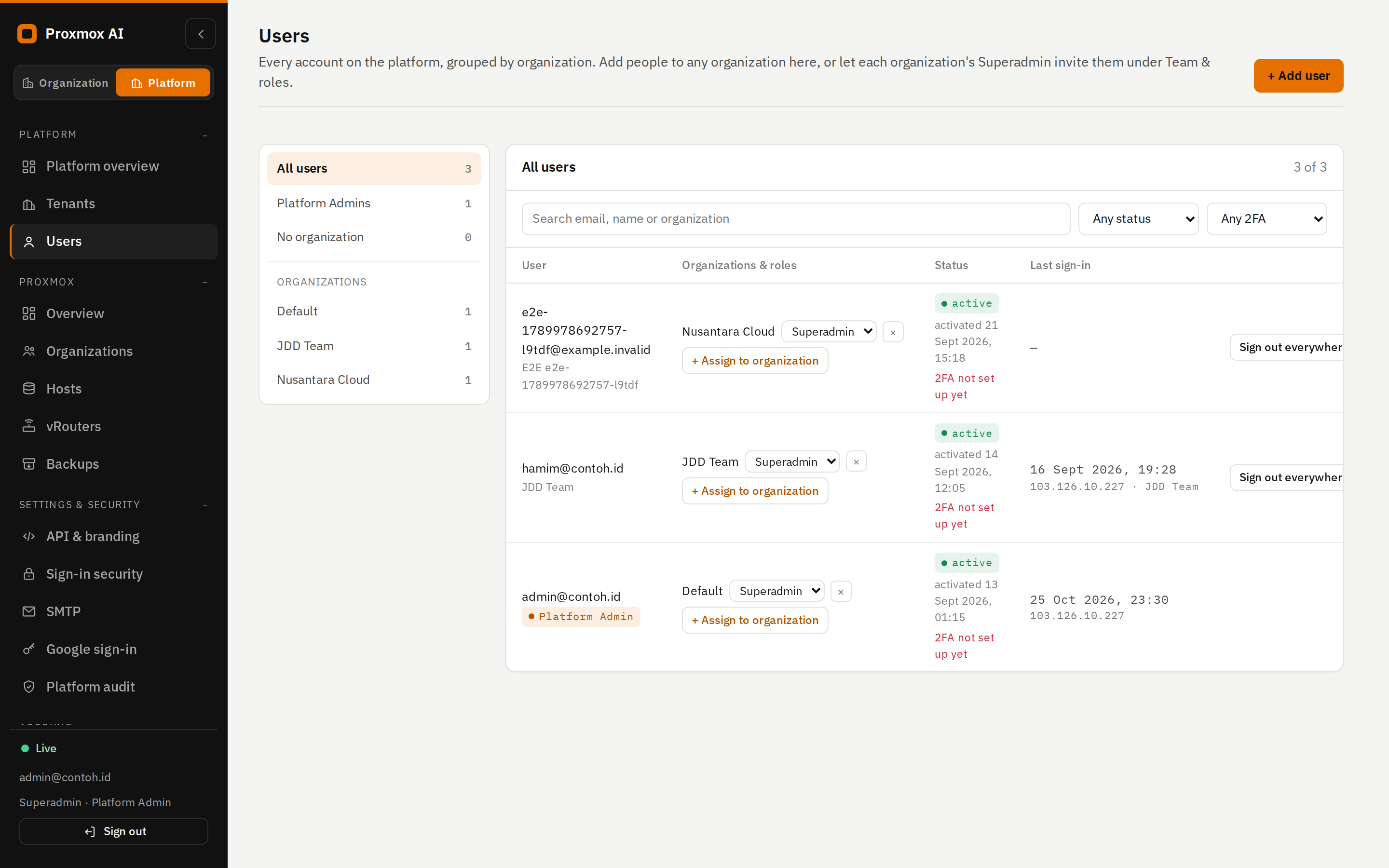Change Default organization role Superadmin dropdown
Image resolution: width=1389 pixels, height=868 pixels.
coord(776,591)
